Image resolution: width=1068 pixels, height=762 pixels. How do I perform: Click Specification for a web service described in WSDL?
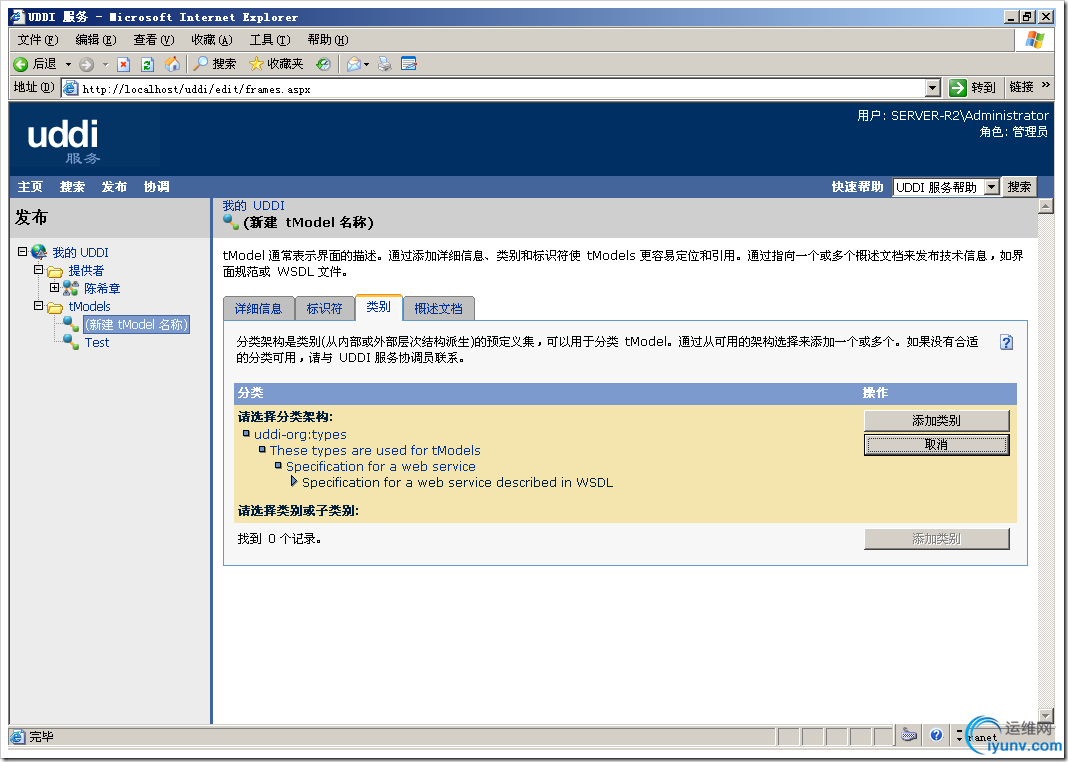tap(458, 482)
